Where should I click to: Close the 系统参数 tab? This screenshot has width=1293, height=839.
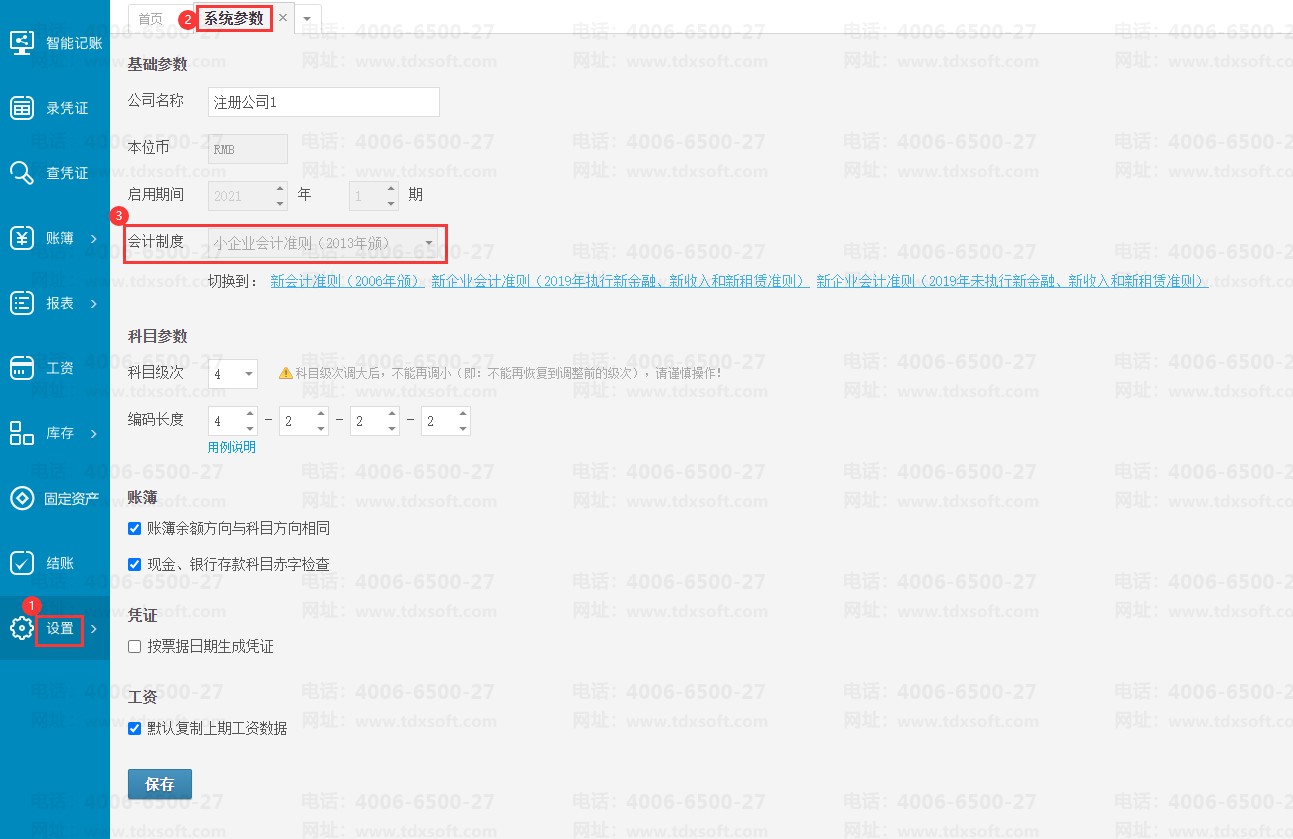coord(283,18)
